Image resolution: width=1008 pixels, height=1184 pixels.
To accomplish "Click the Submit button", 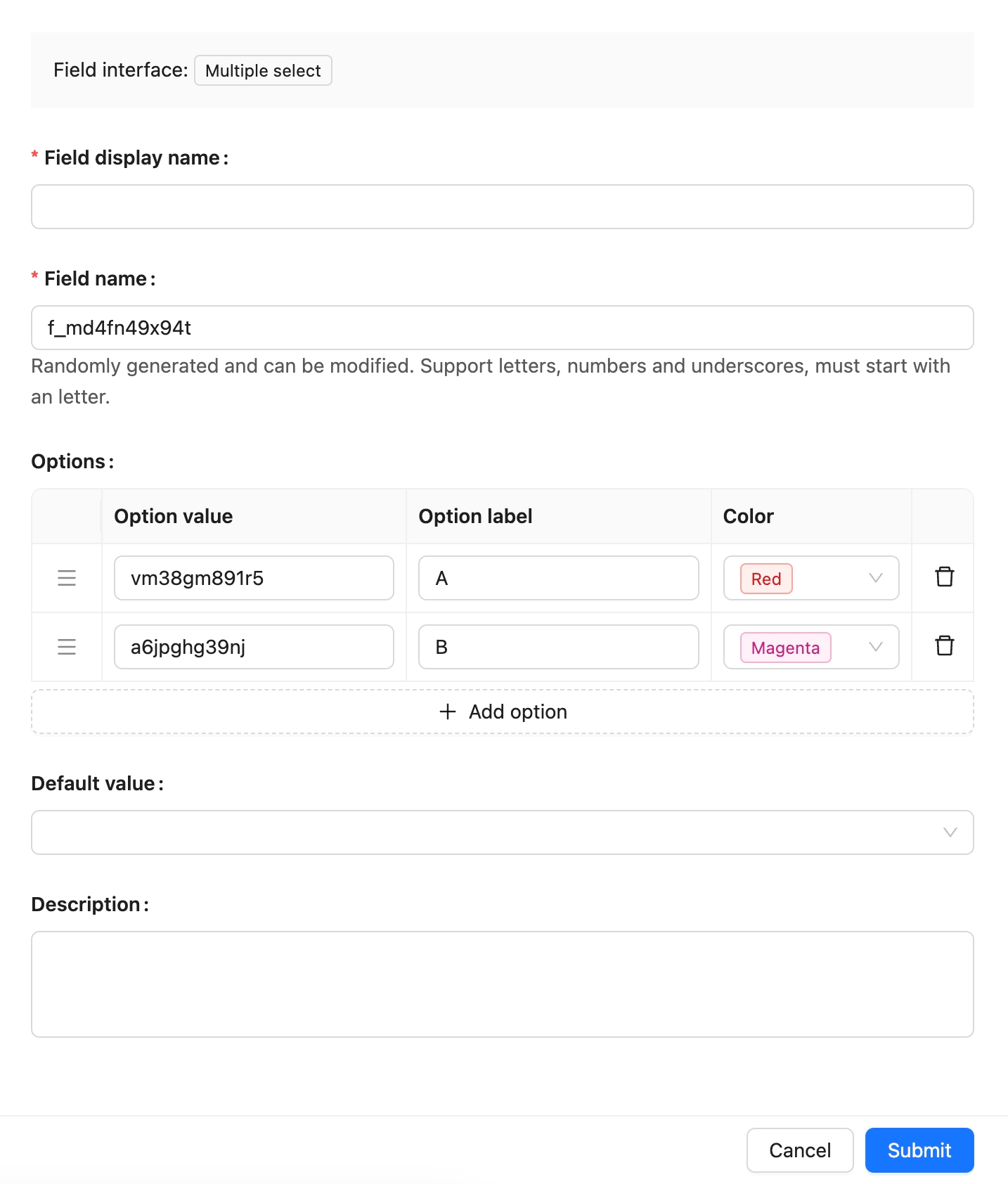I will click(919, 1150).
